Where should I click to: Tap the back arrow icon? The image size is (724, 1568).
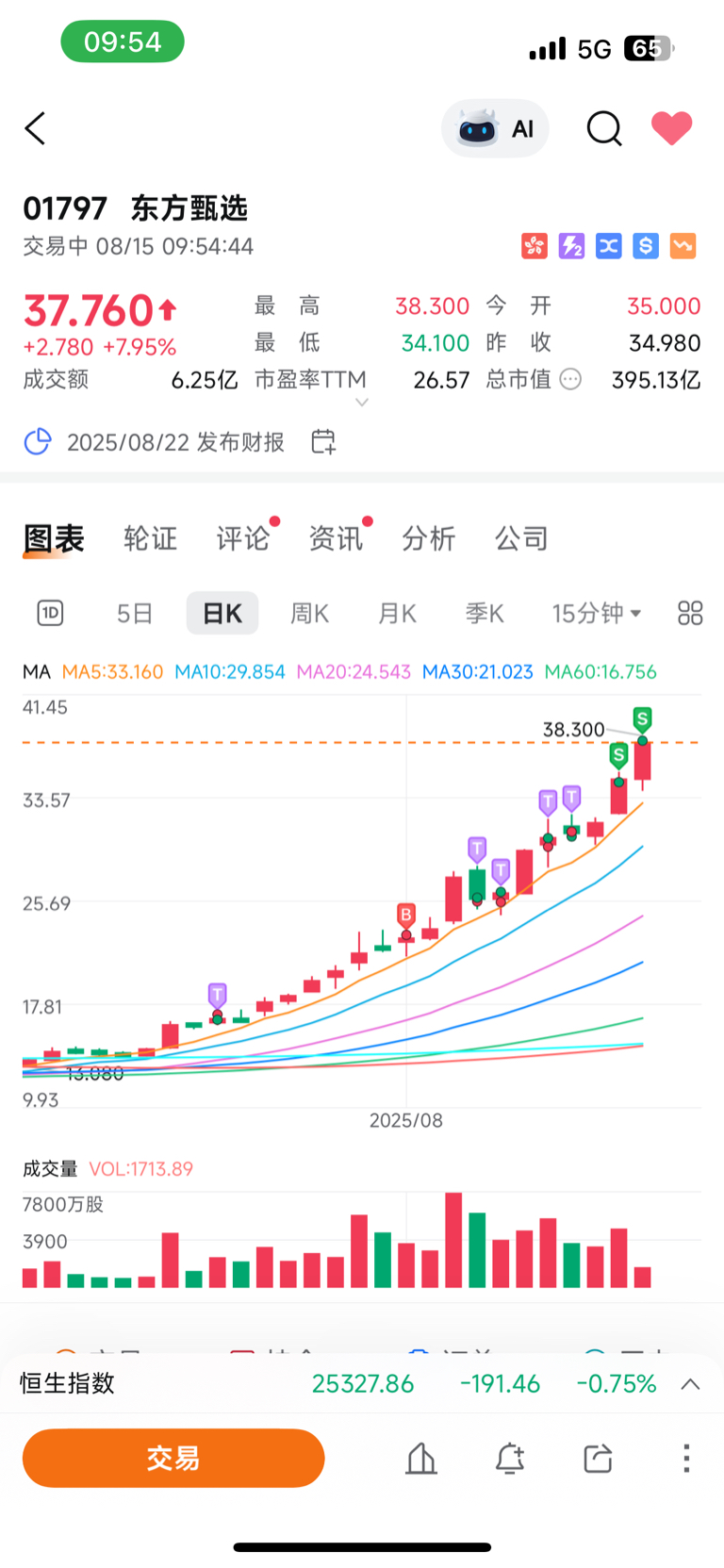[x=35, y=128]
